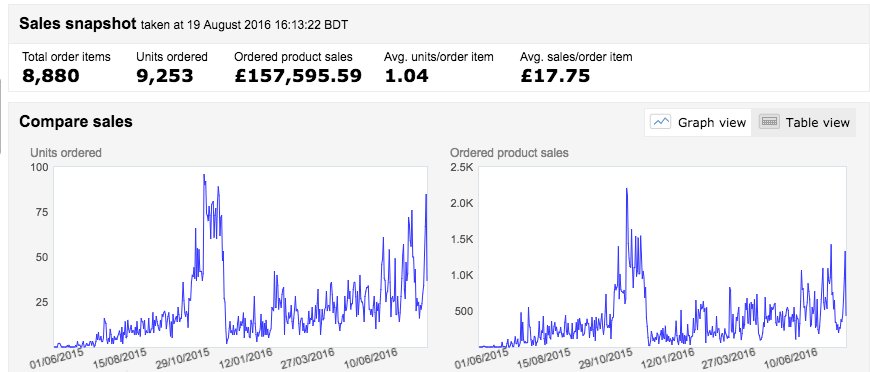Click the 2.0K axis label on sales chart
Image resolution: width=870 pixels, height=372 pixels.
coord(461,203)
